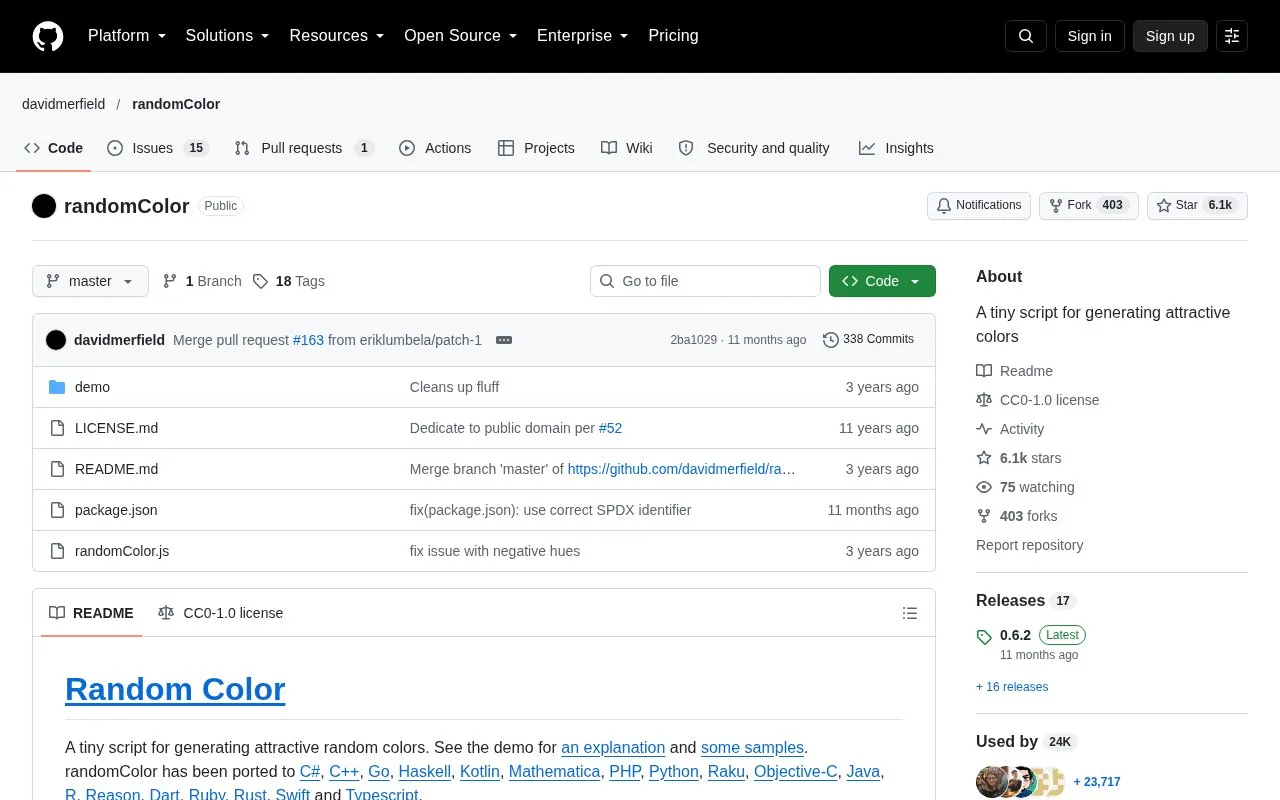Viewport: 1280px width, 800px height.
Task: Click the demo folder icon
Action: 57,387
